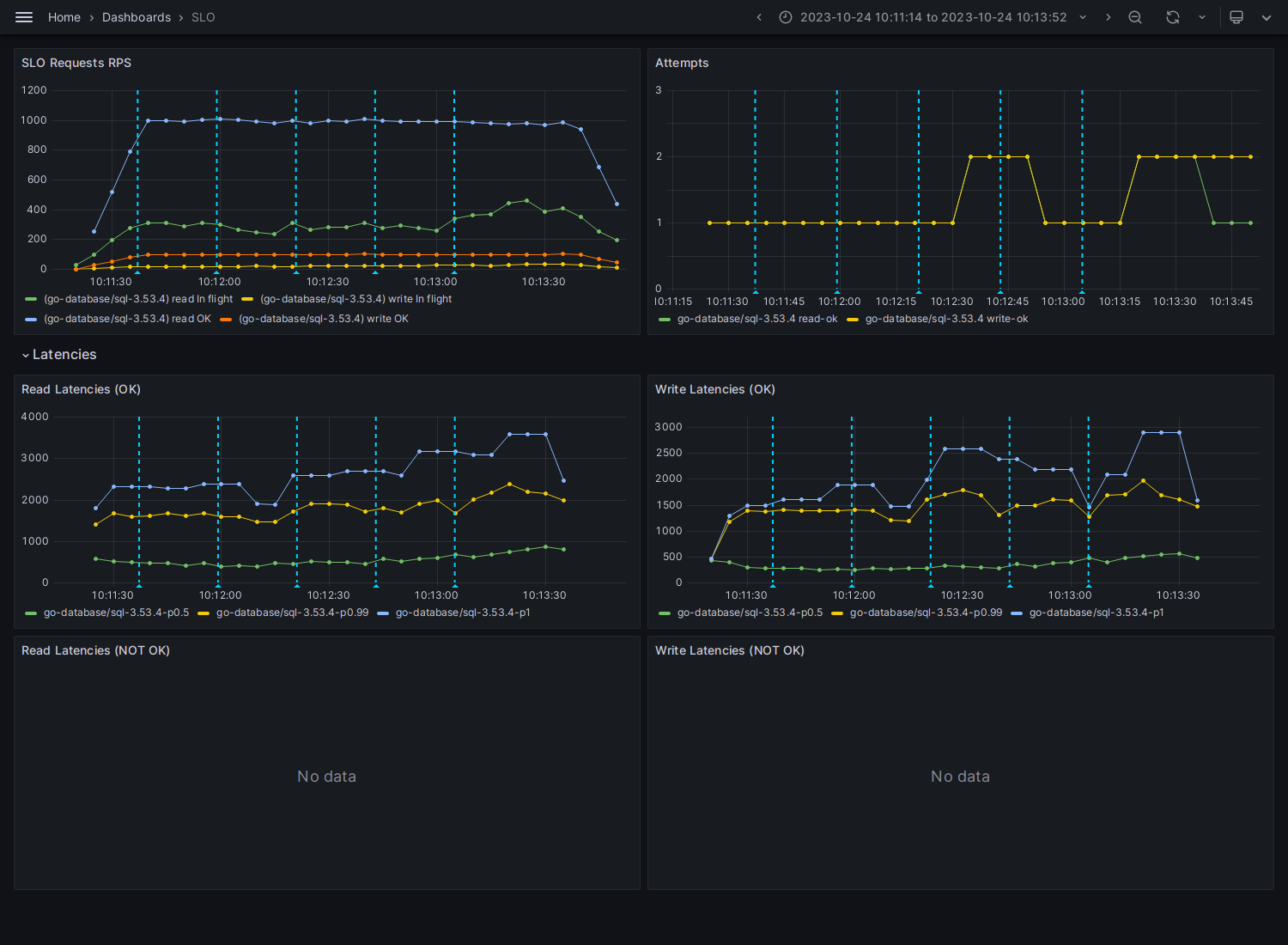Click 'No data' in Read Latencies (NOT OK)
1288x945 pixels.
(x=326, y=777)
